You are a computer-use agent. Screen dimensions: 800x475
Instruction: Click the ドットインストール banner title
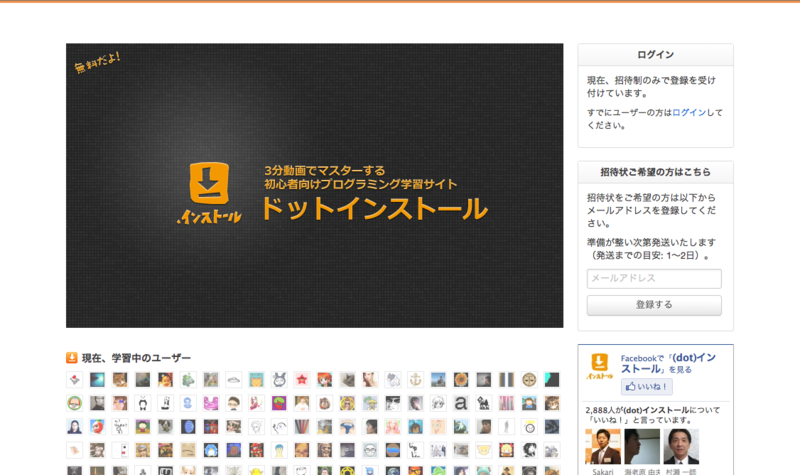pos(374,209)
